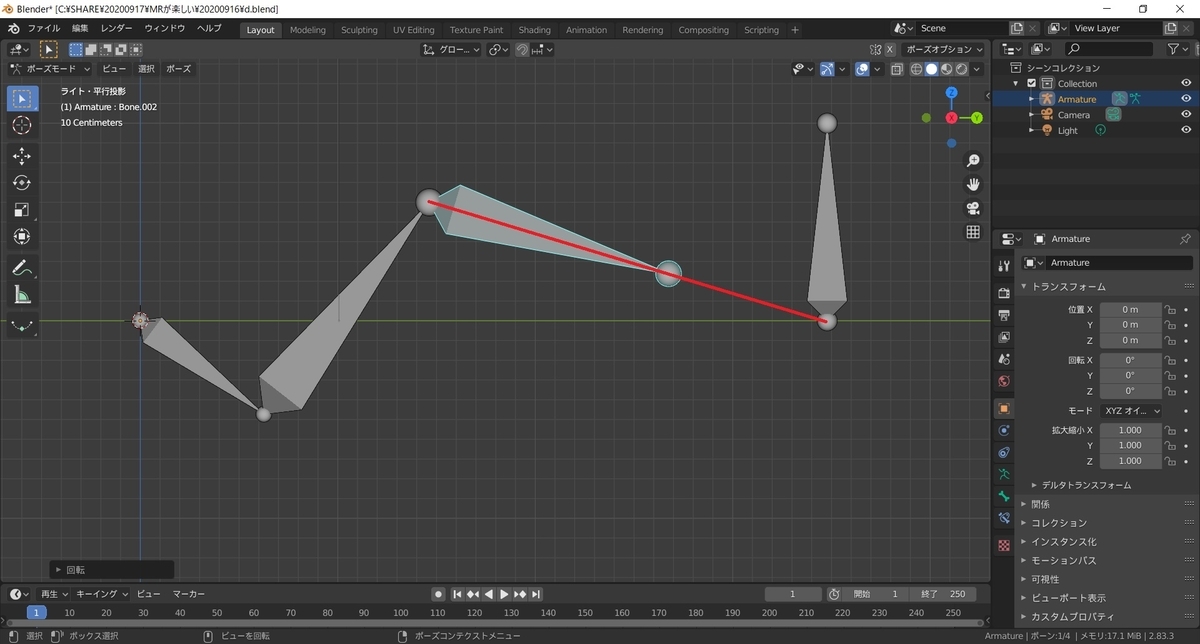1200x644 pixels.
Task: Hide the Collection in outliner
Action: coord(1186,83)
